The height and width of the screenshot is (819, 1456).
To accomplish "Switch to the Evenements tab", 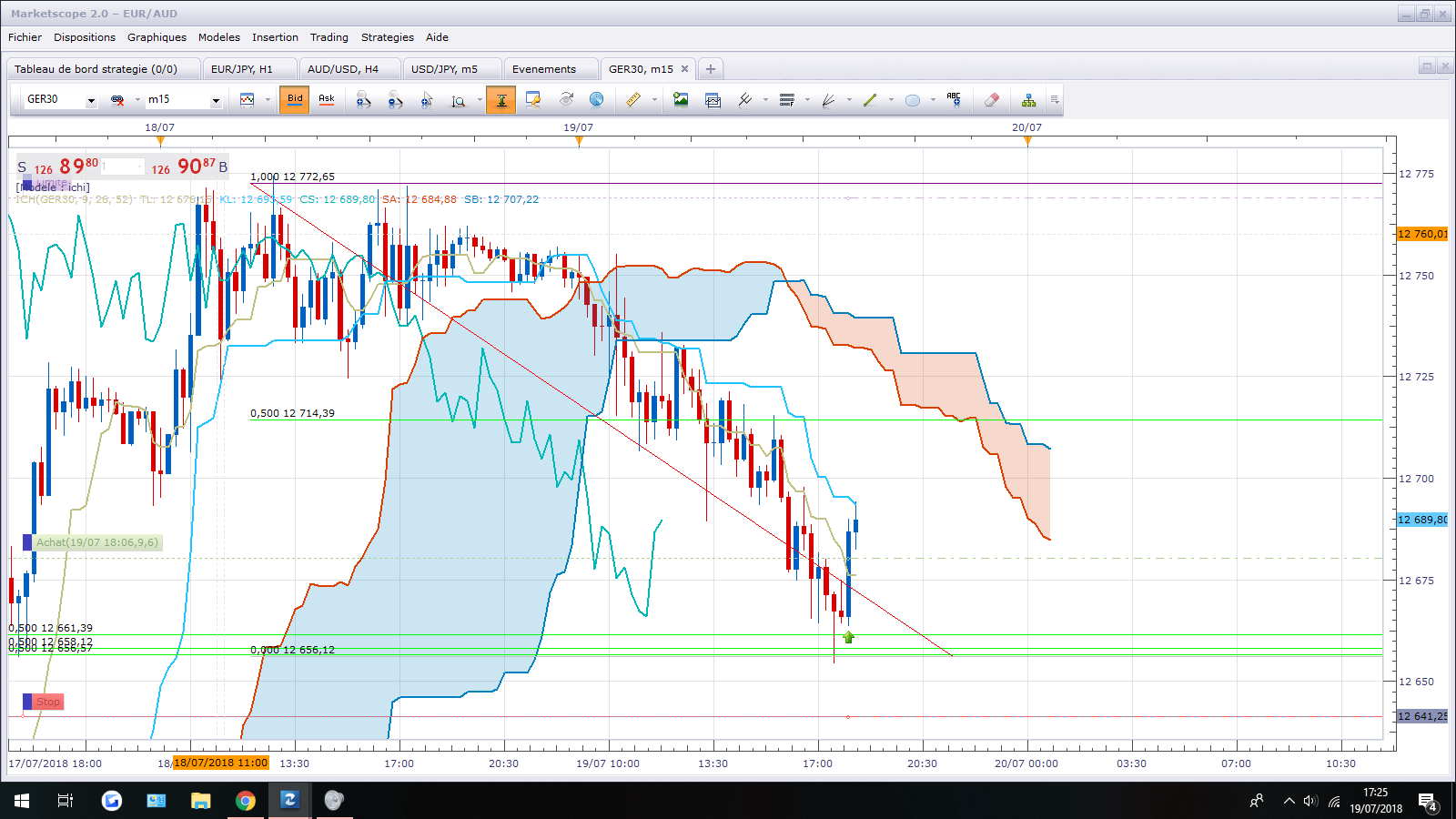I will (551, 69).
